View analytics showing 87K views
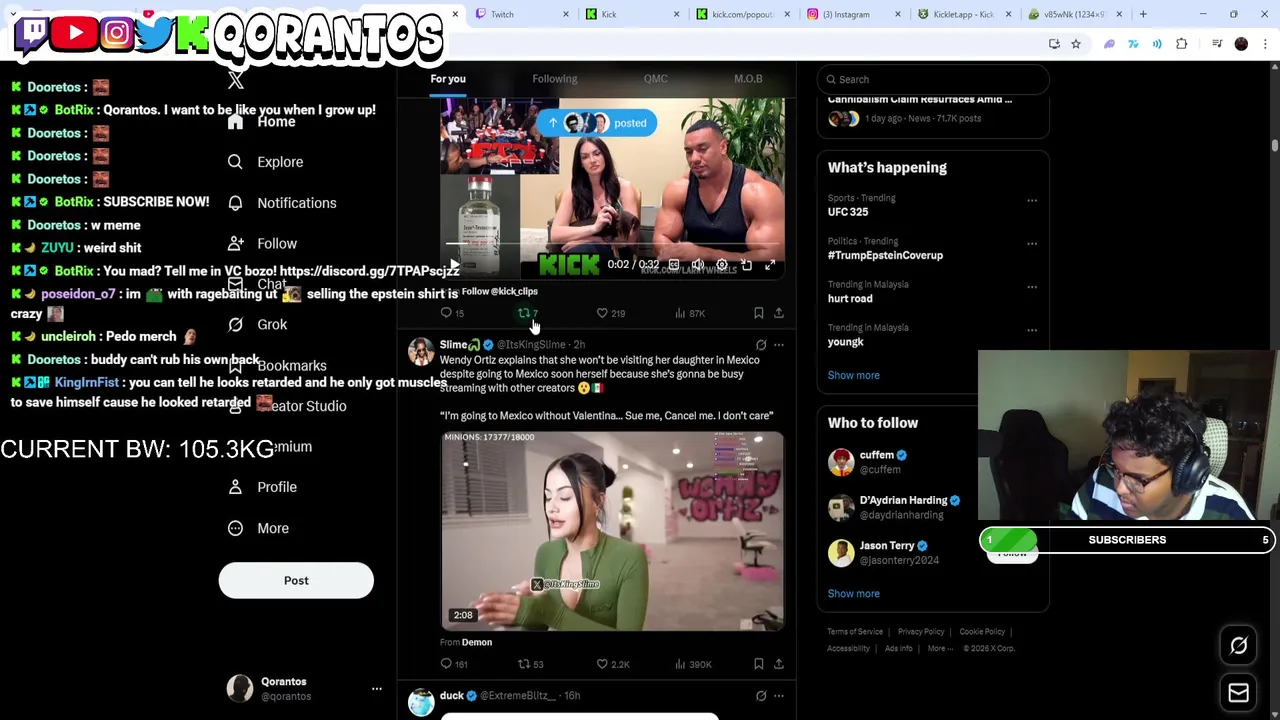The height and width of the screenshot is (720, 1280). tap(690, 313)
